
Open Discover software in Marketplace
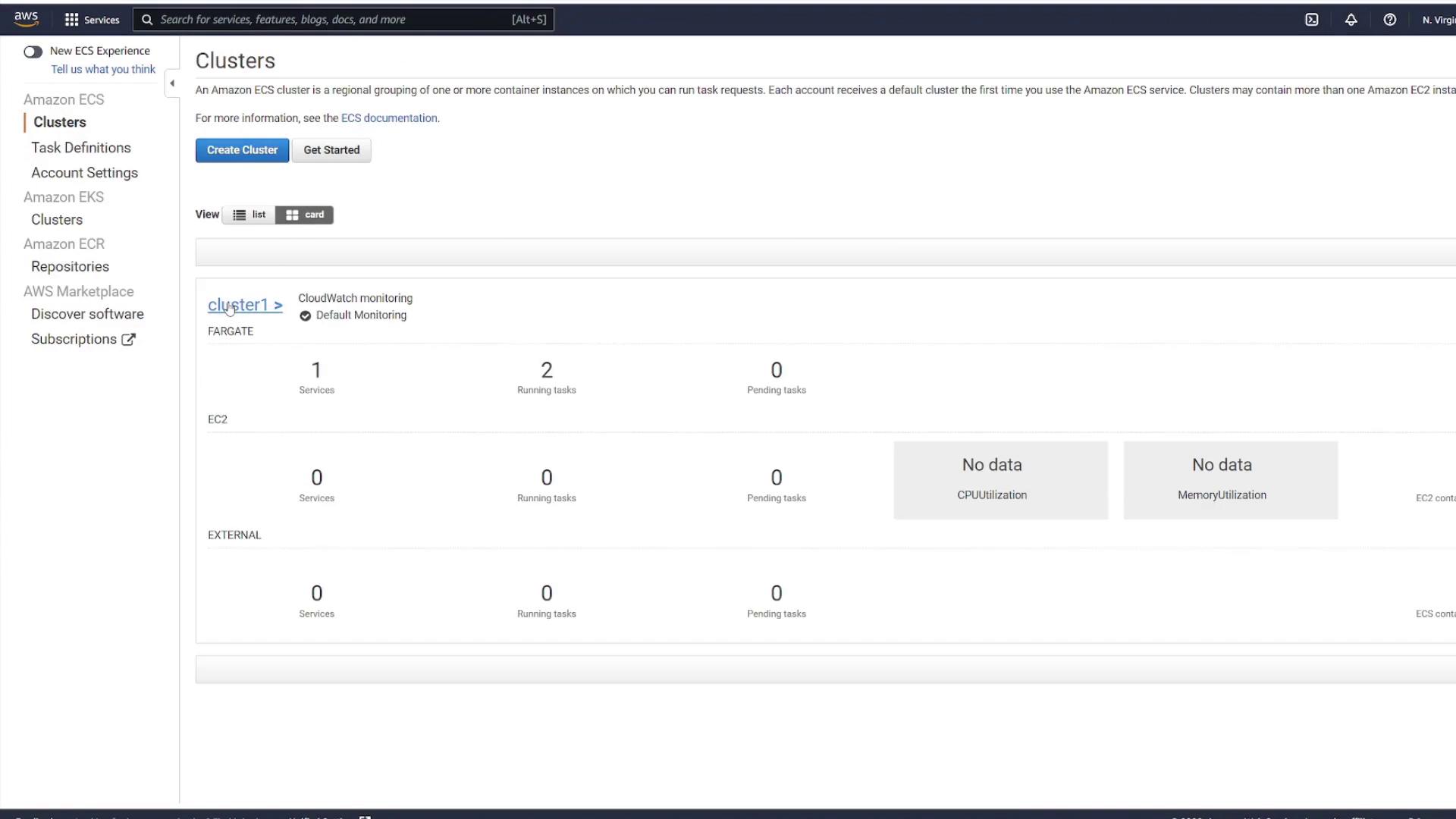pyautogui.click(x=87, y=314)
